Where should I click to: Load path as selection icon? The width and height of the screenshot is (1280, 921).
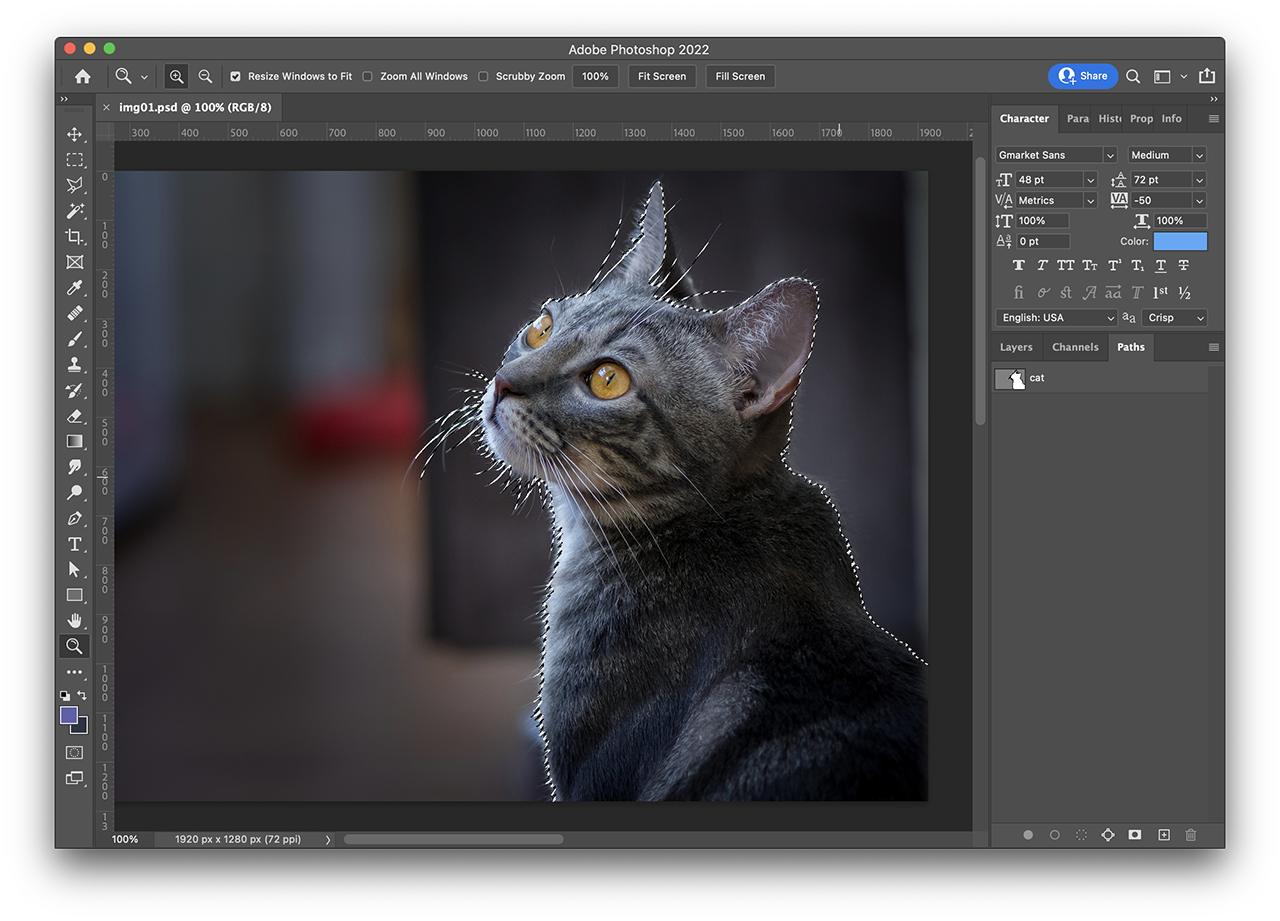click(x=1081, y=835)
